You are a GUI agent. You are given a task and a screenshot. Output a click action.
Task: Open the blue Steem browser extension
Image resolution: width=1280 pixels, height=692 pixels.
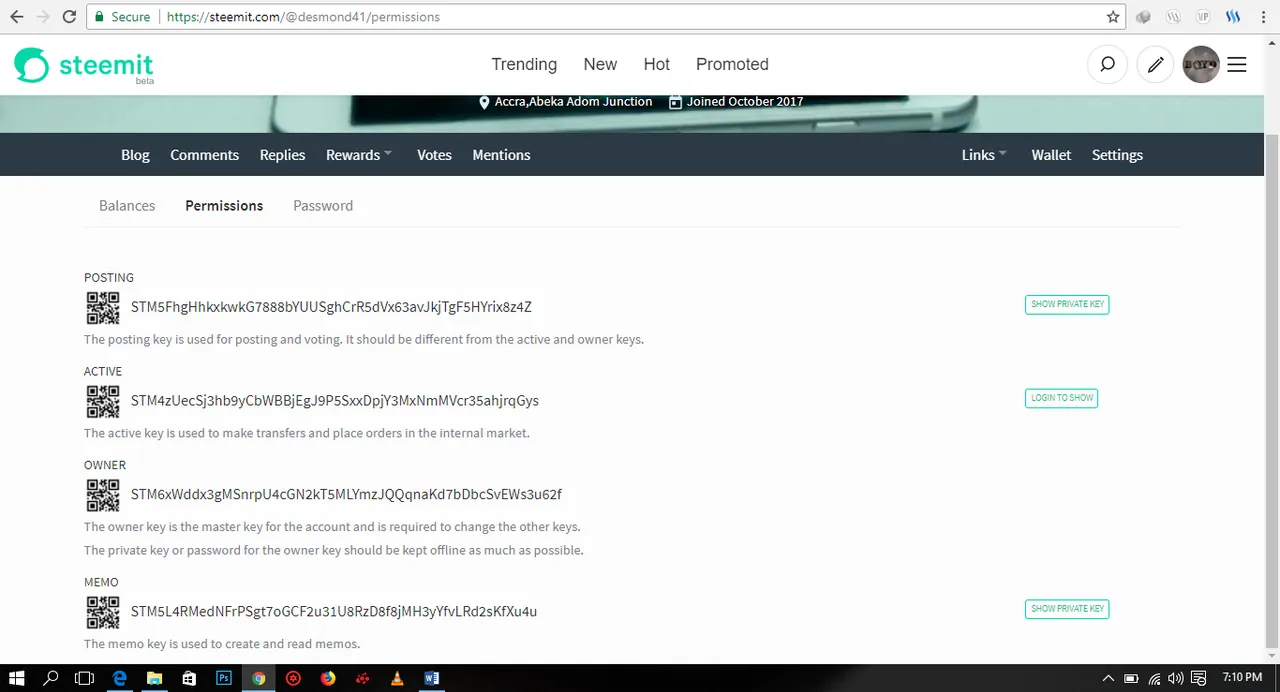1233,17
